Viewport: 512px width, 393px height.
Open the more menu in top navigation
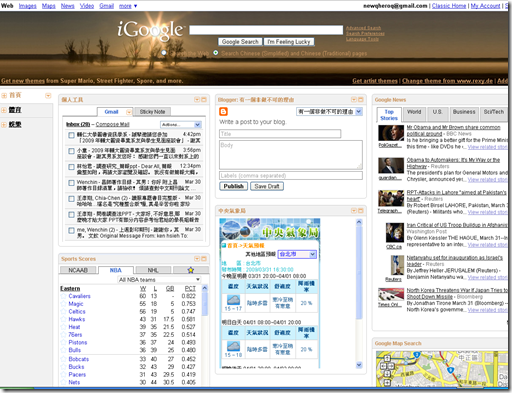coord(128,6)
